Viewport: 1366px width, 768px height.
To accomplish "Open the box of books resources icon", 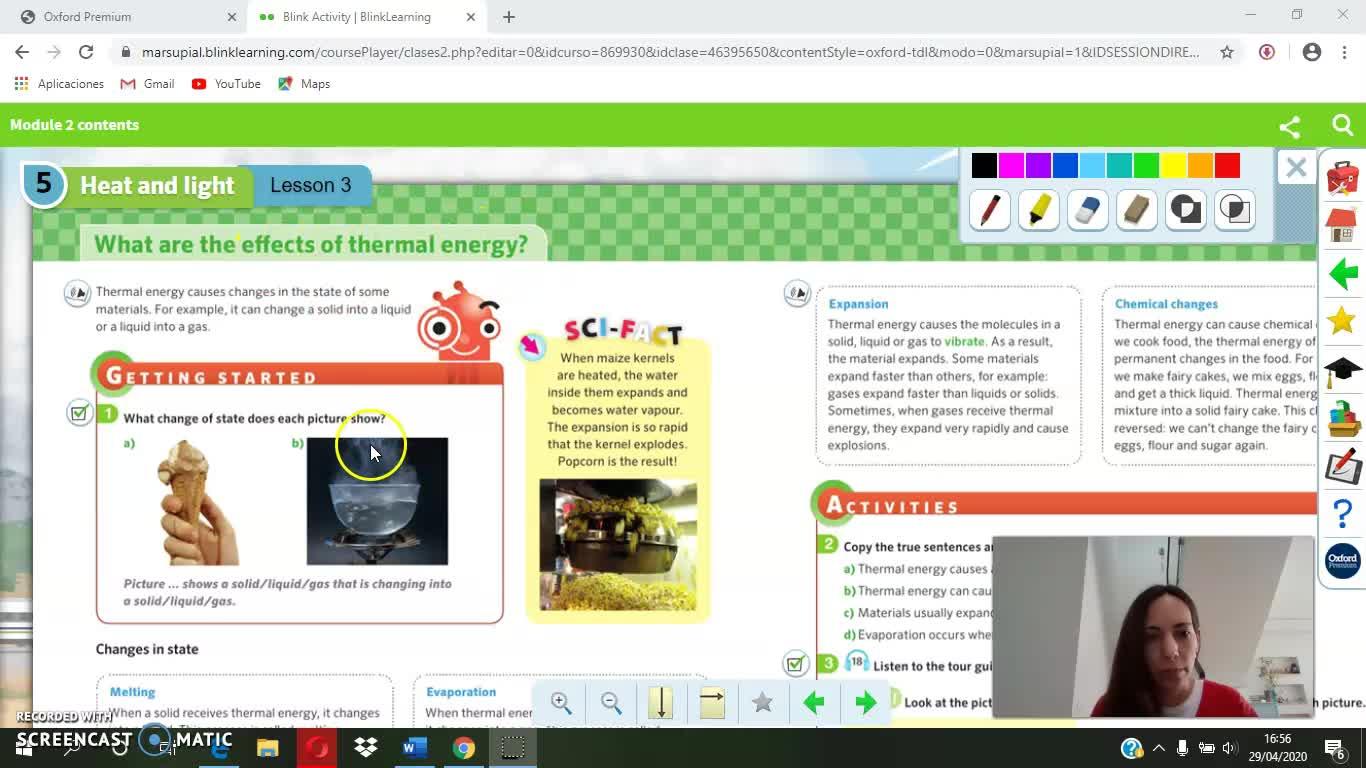I will [1342, 418].
